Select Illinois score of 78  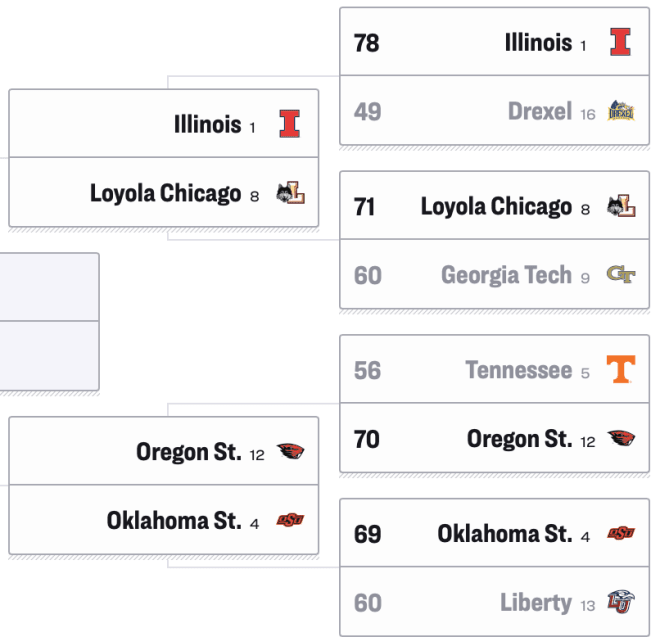tap(366, 43)
